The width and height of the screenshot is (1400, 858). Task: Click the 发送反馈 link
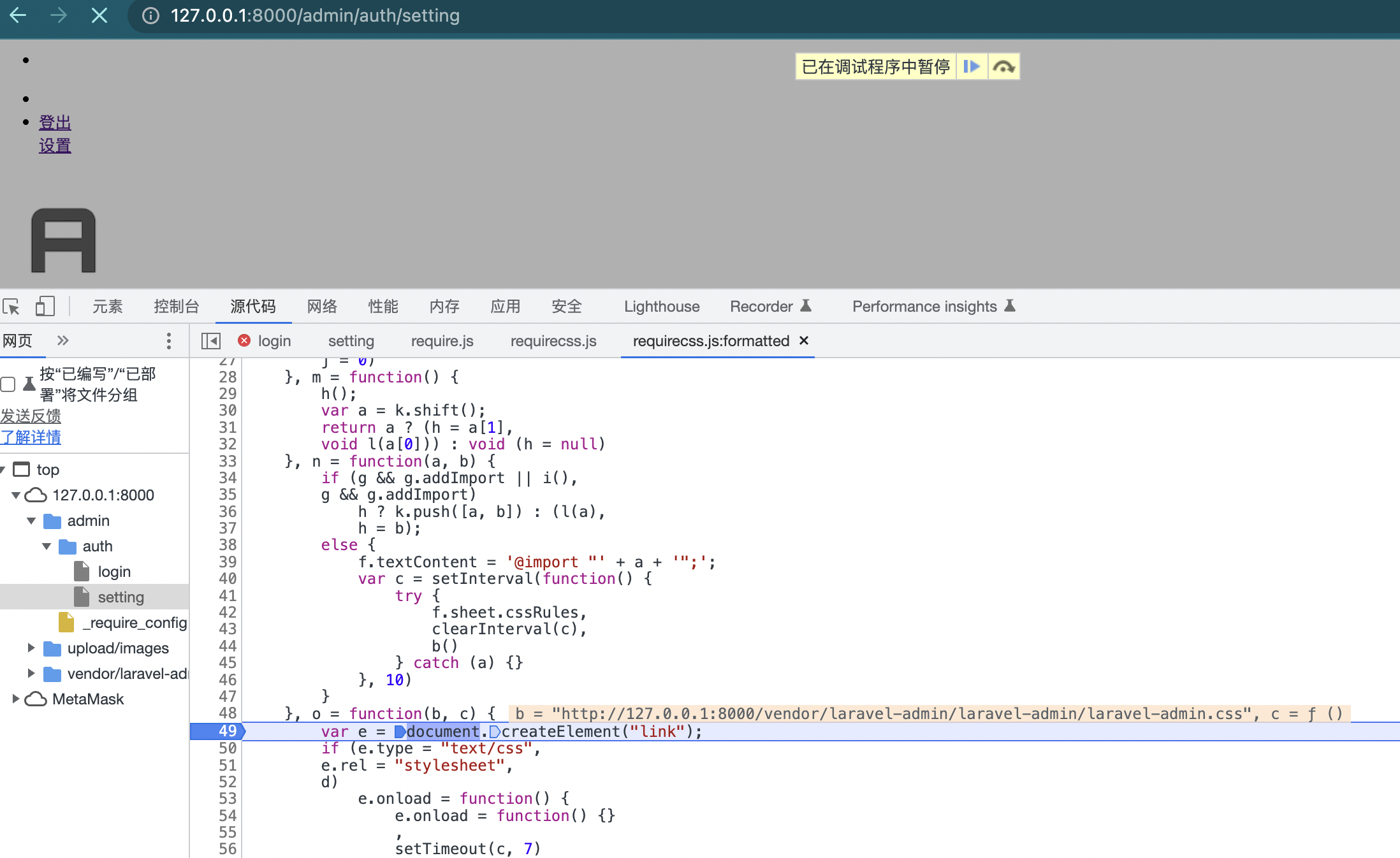[x=31, y=416]
